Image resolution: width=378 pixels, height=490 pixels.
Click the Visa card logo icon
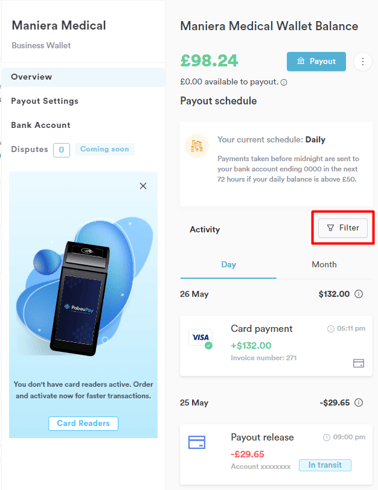coord(200,338)
